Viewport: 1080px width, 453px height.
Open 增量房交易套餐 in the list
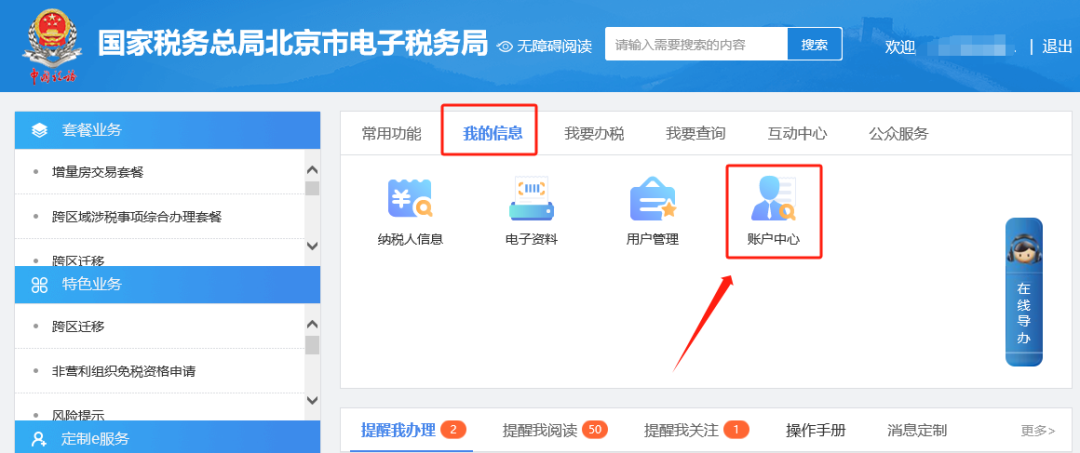point(98,172)
